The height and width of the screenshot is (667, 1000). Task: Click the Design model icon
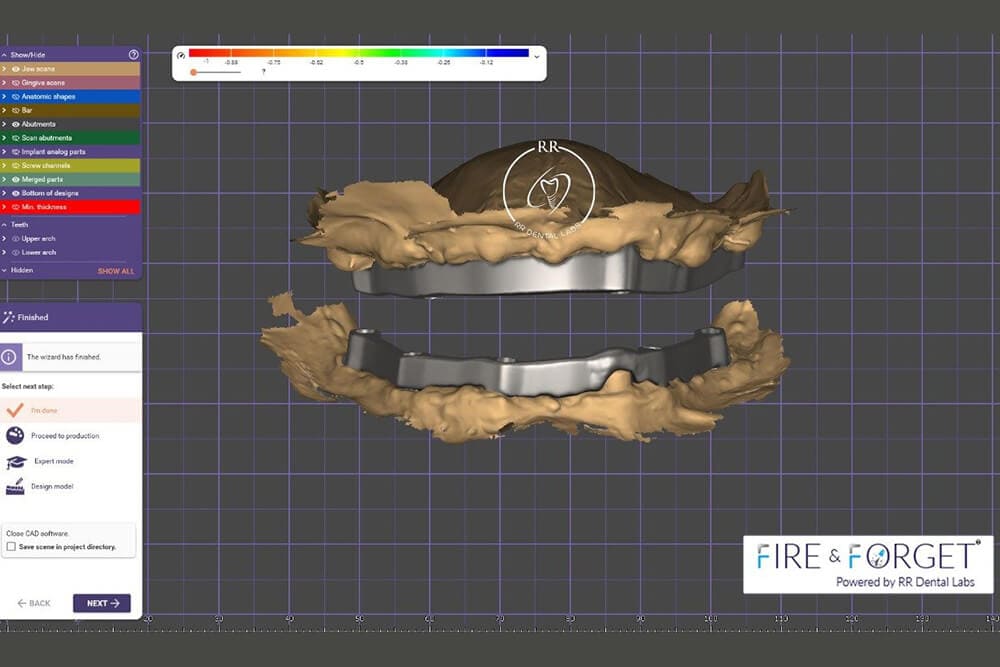coord(15,486)
